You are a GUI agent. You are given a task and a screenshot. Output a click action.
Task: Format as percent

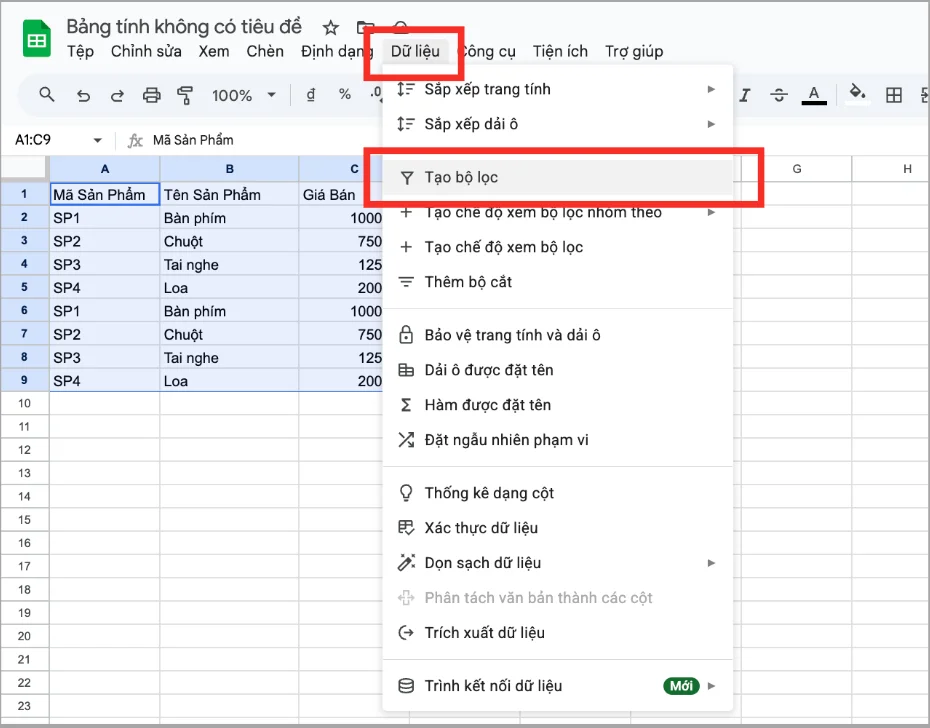[x=345, y=94]
